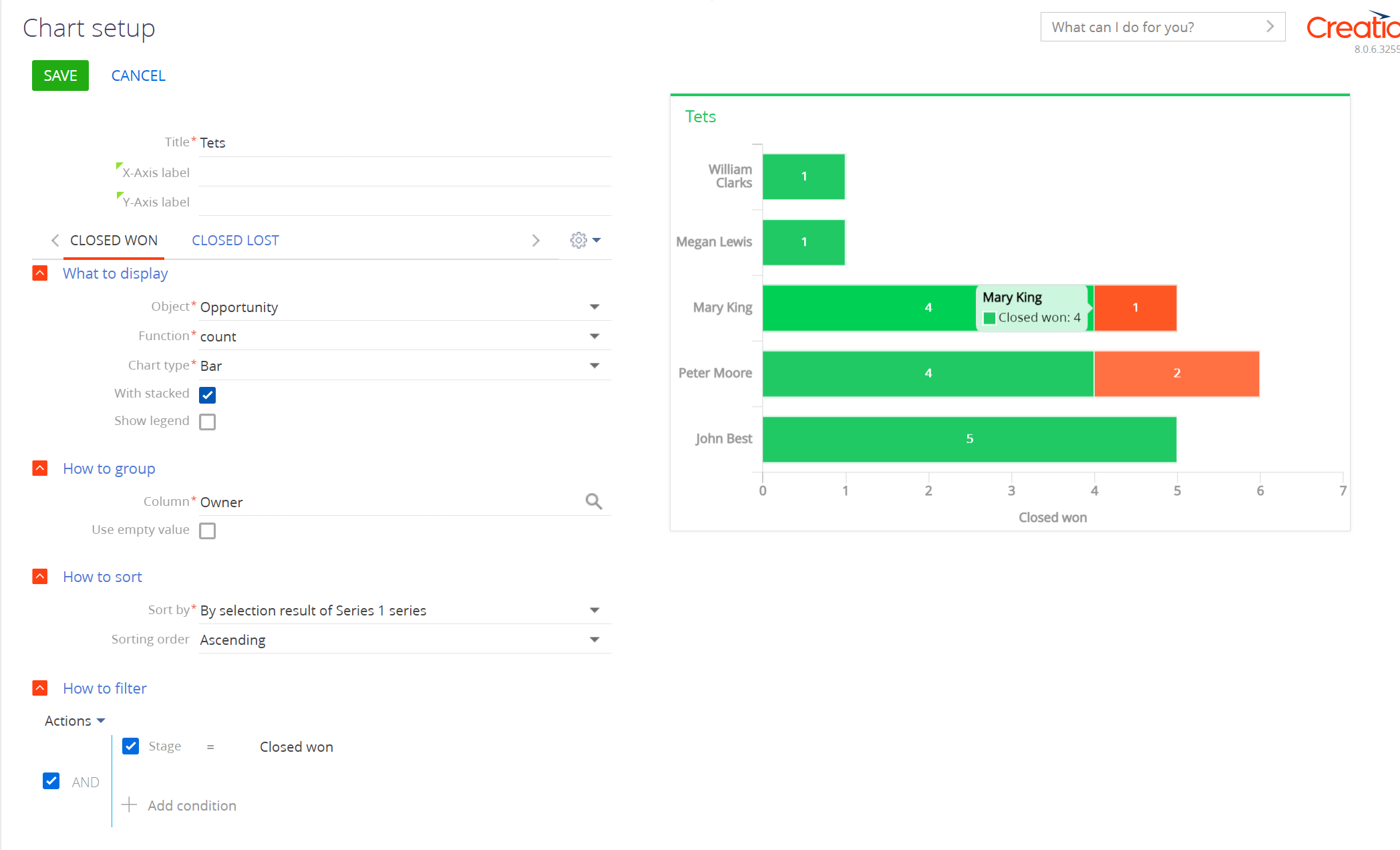
Task: Toggle the AND operator checkbox
Action: pyautogui.click(x=51, y=781)
